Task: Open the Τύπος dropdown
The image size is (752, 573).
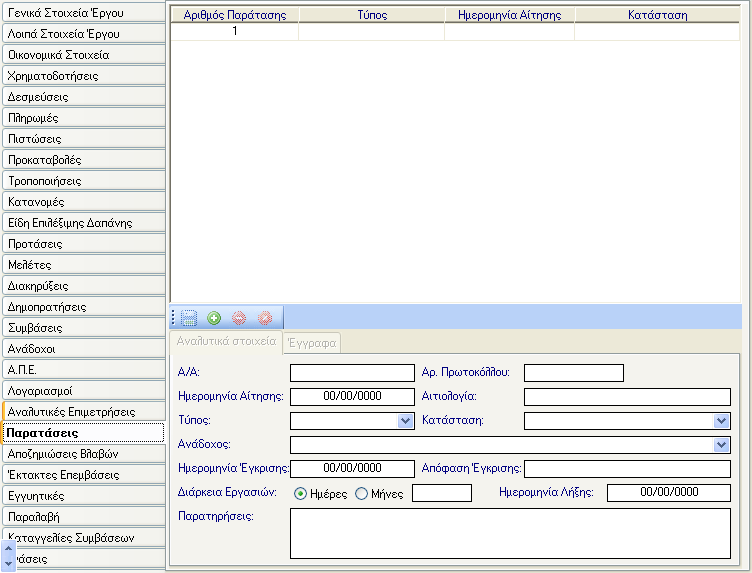Action: (x=405, y=421)
